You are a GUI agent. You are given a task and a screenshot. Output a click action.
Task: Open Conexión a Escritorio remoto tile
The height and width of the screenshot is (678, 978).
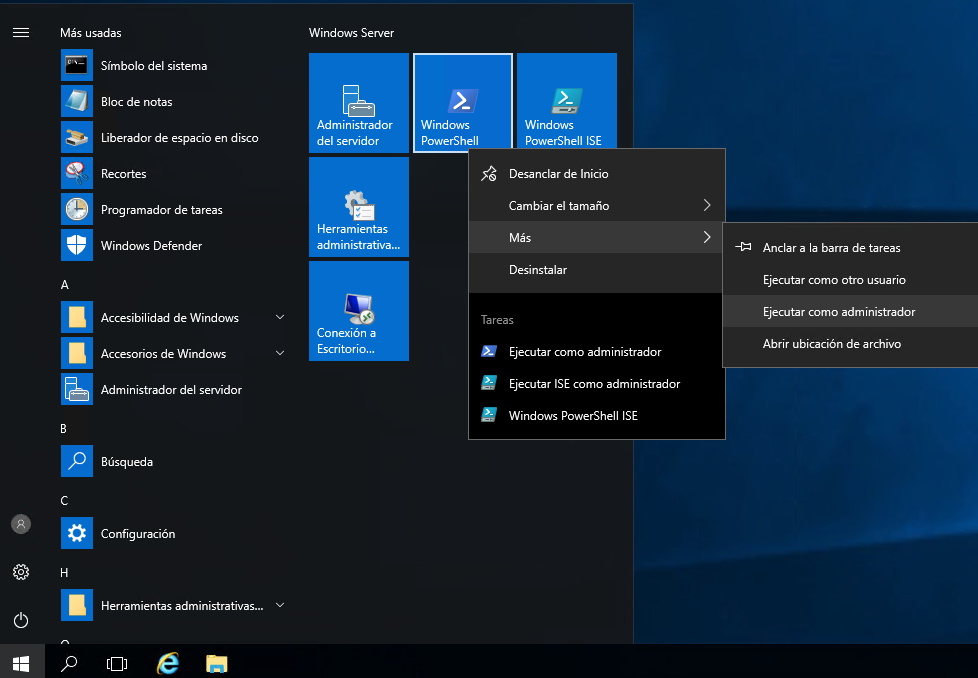click(359, 311)
